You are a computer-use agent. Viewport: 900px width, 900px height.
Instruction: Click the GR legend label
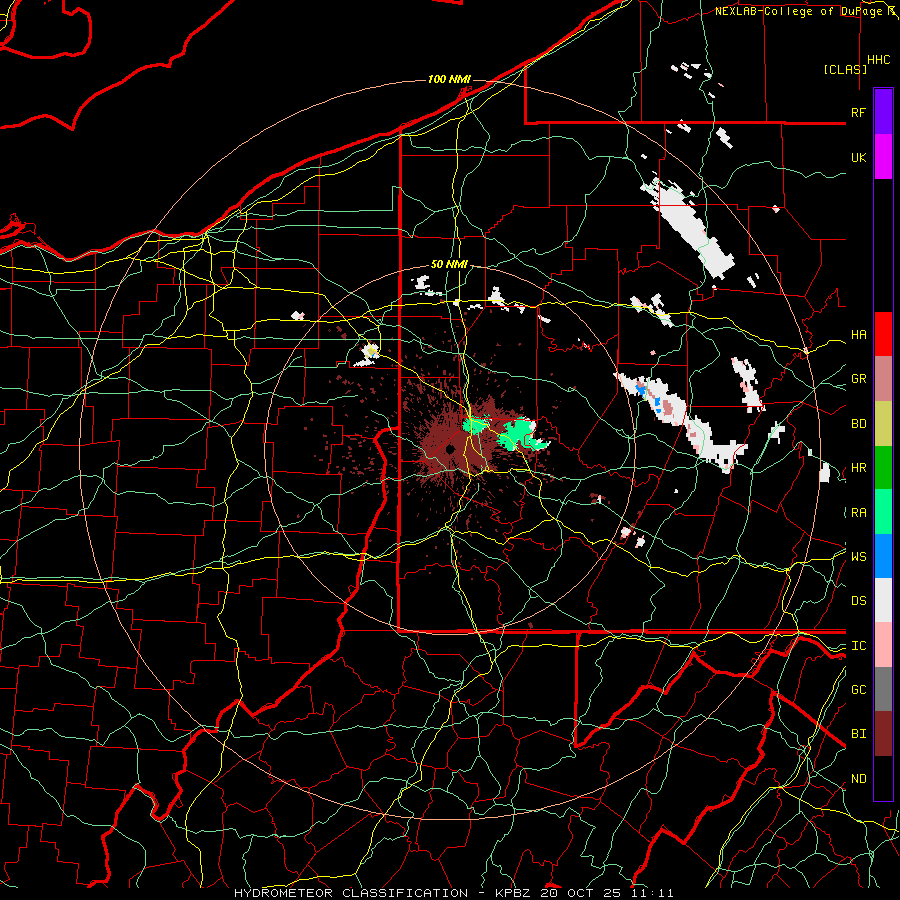(x=858, y=379)
